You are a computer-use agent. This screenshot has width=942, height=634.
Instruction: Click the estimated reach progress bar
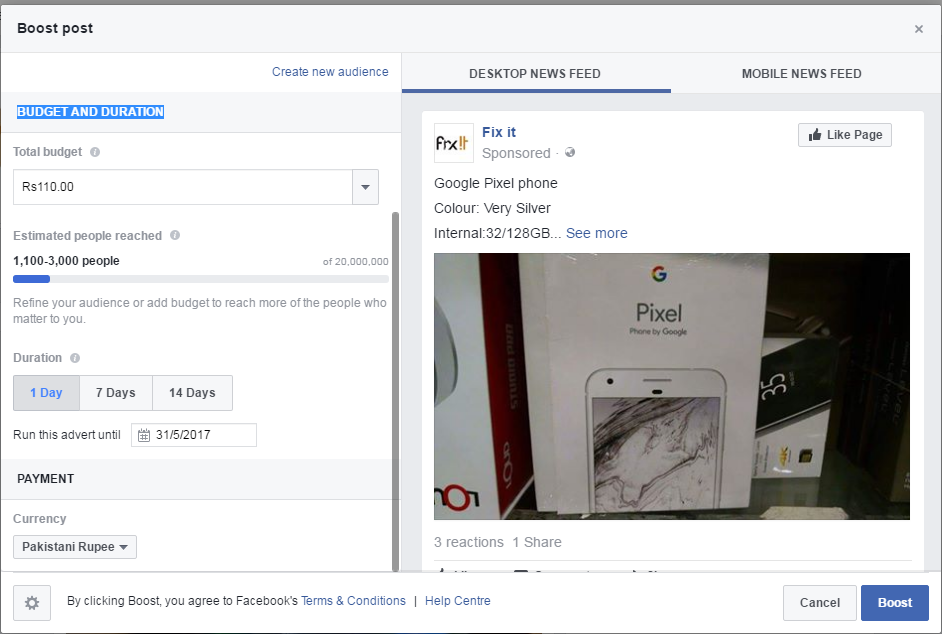[x=201, y=279]
